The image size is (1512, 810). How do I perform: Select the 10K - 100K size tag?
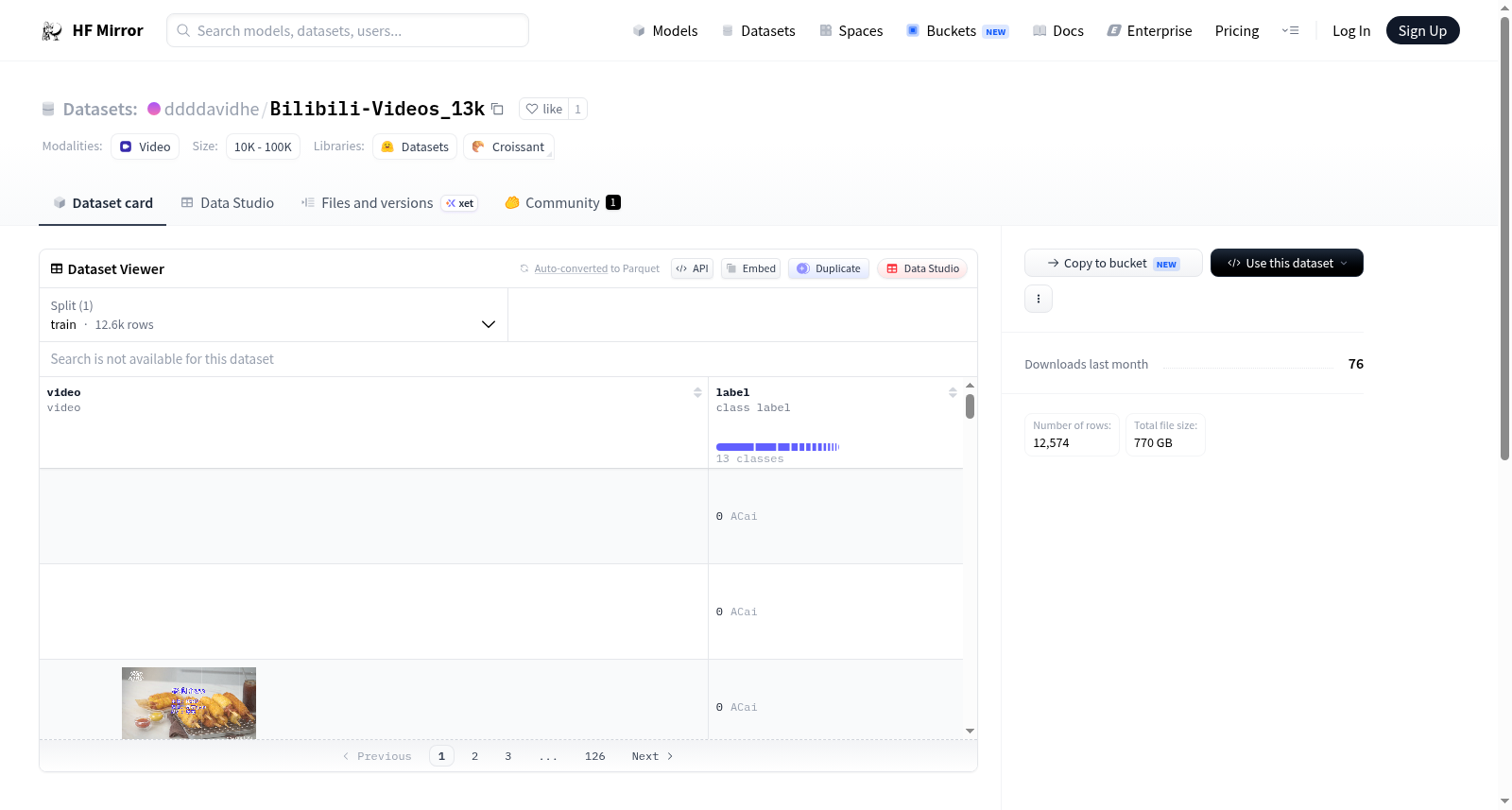(x=263, y=146)
